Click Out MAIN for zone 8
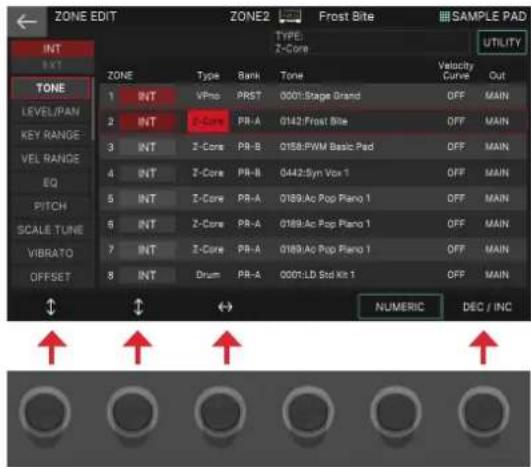 (497, 275)
